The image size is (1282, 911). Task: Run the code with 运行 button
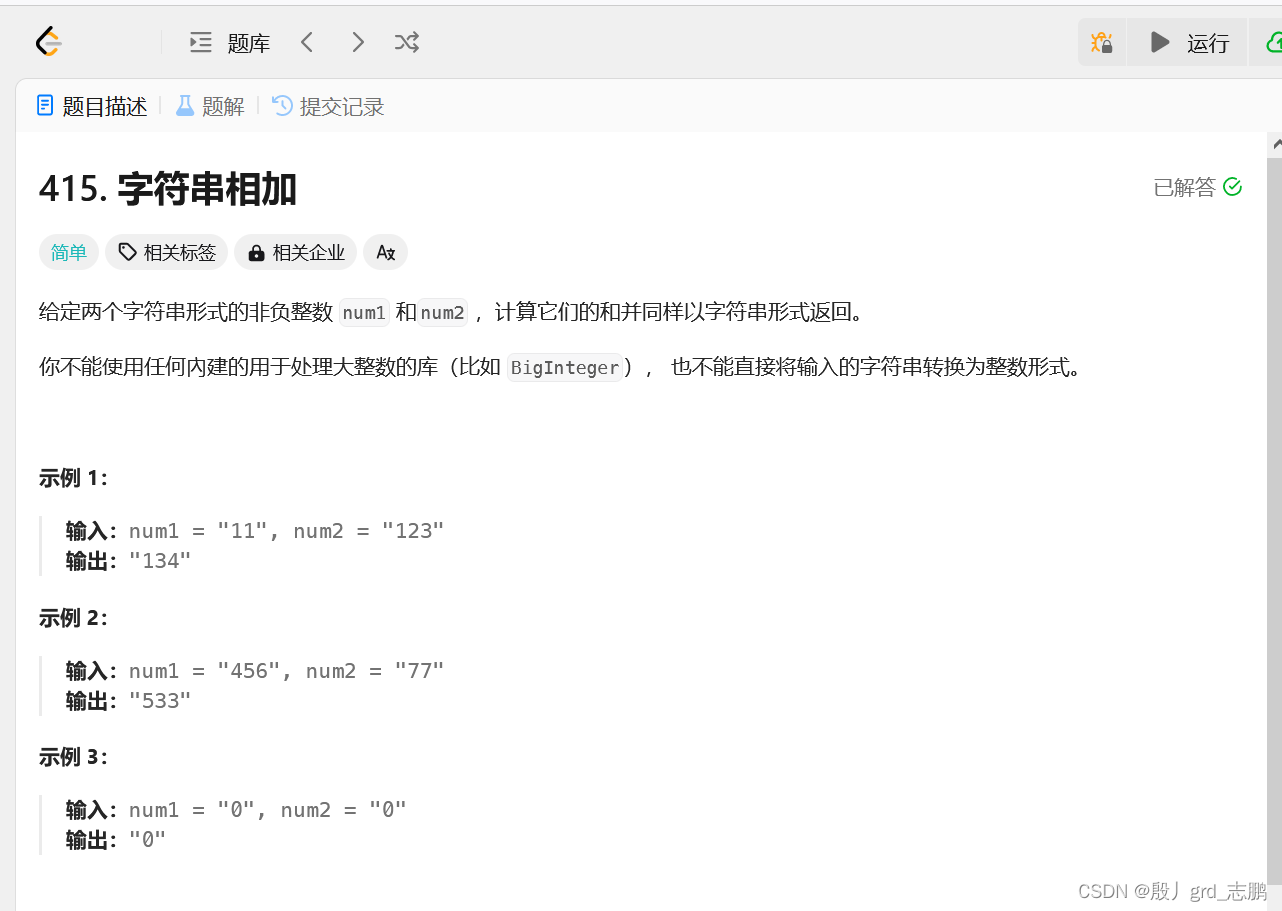point(1188,43)
